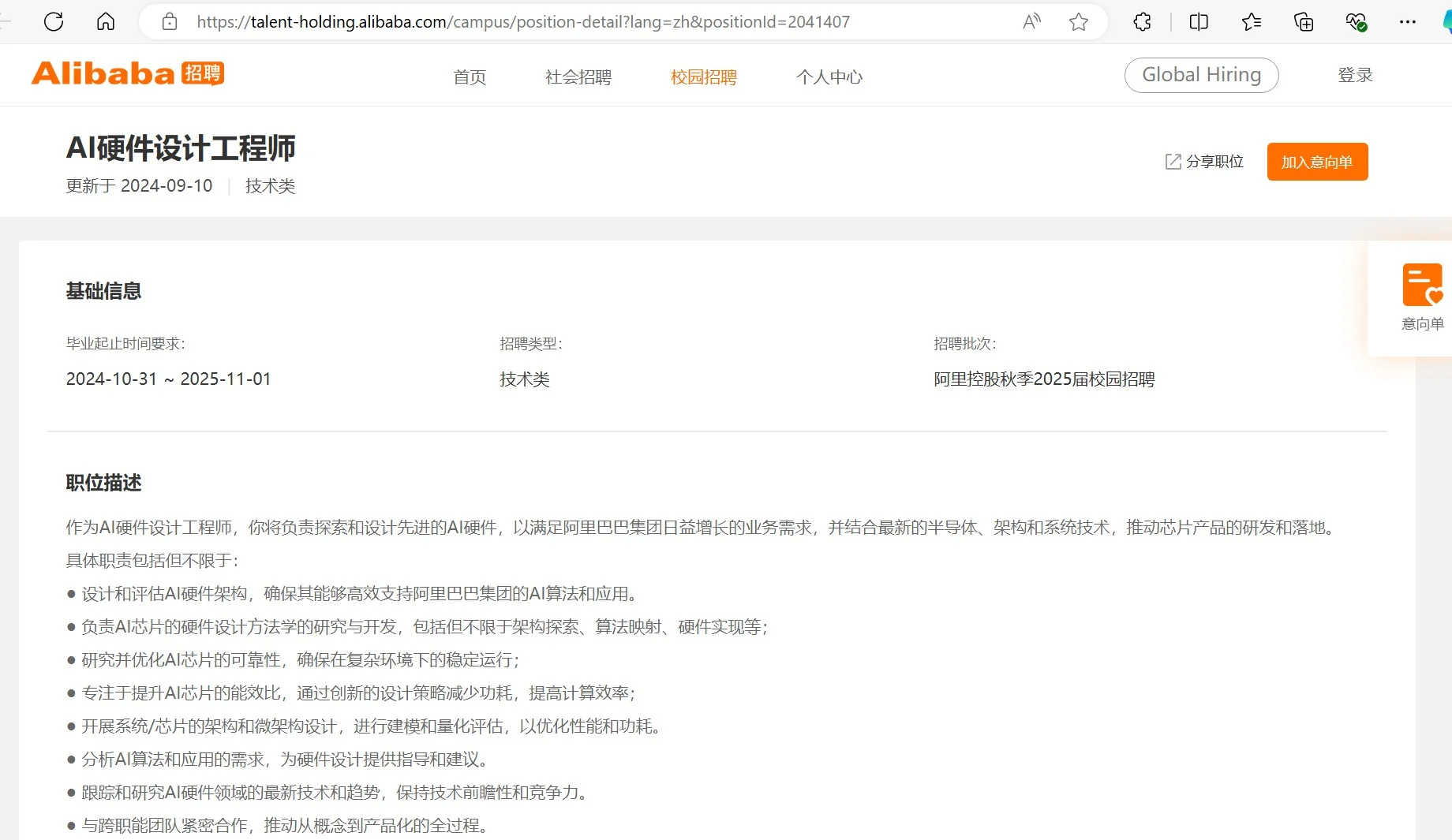Click the date range 2024-10-31 ~ 2025-11-01
Image resolution: width=1452 pixels, height=840 pixels.
(168, 379)
